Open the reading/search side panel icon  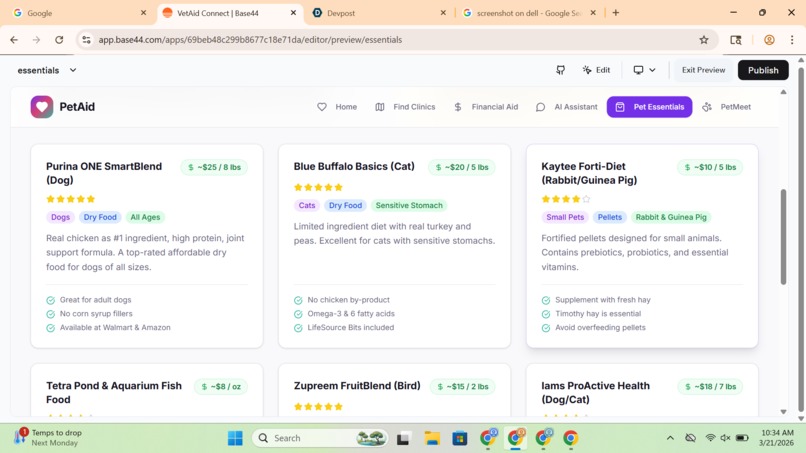pyautogui.click(x=736, y=40)
